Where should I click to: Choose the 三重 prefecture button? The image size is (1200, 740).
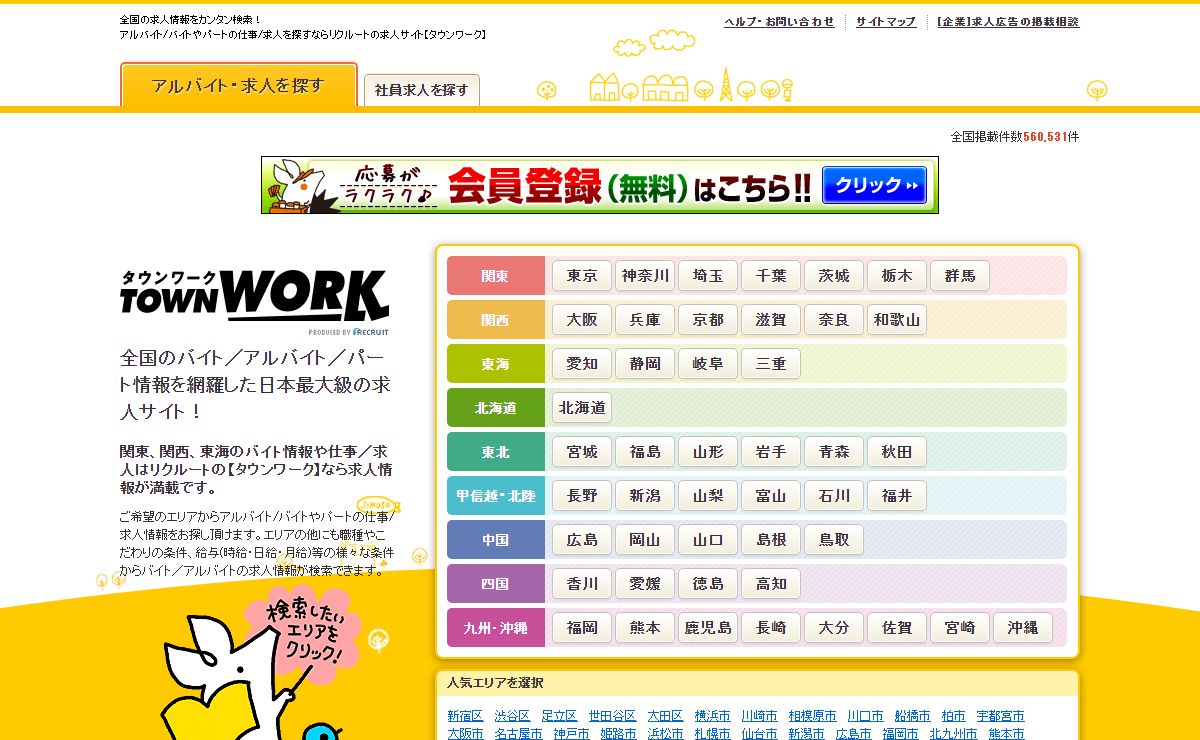771,364
